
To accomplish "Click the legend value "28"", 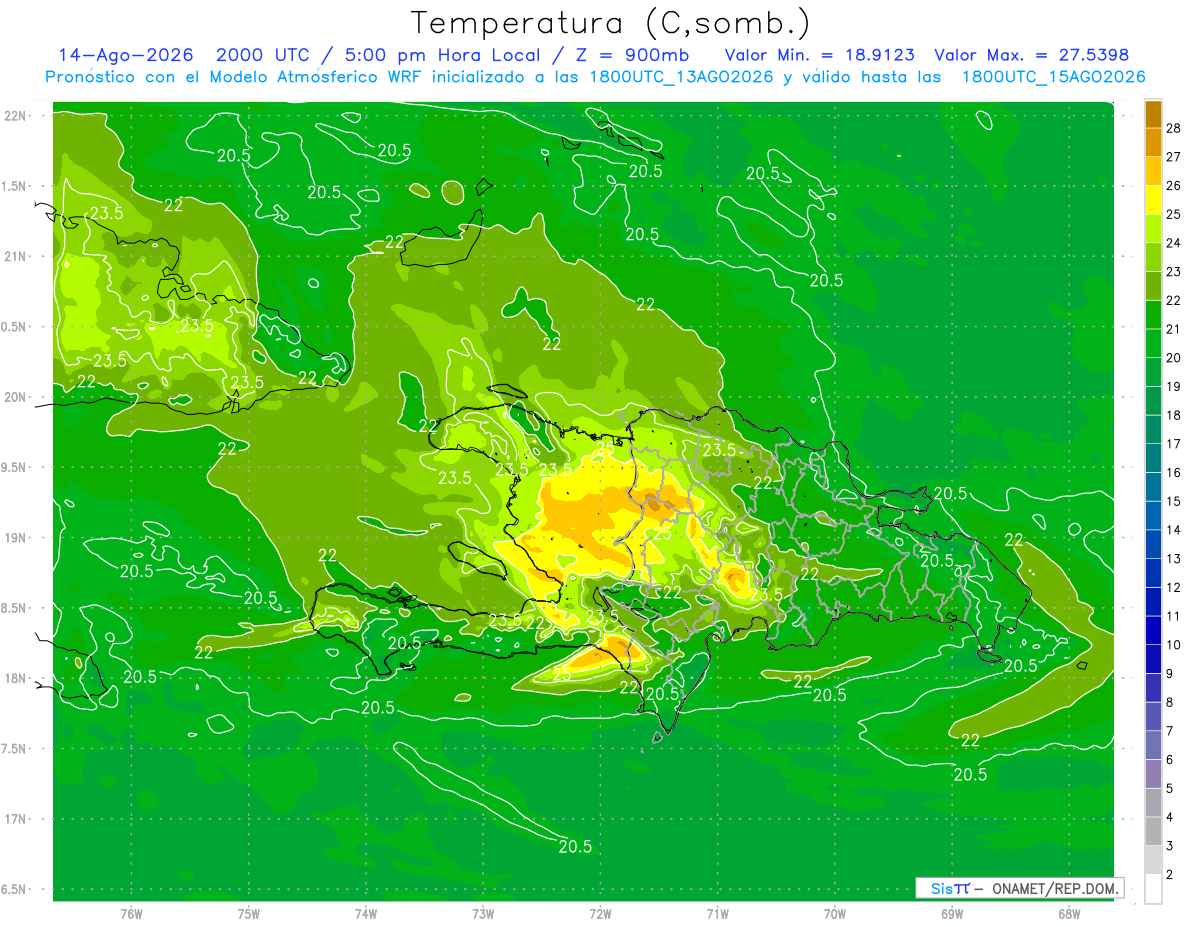I will (1173, 129).
